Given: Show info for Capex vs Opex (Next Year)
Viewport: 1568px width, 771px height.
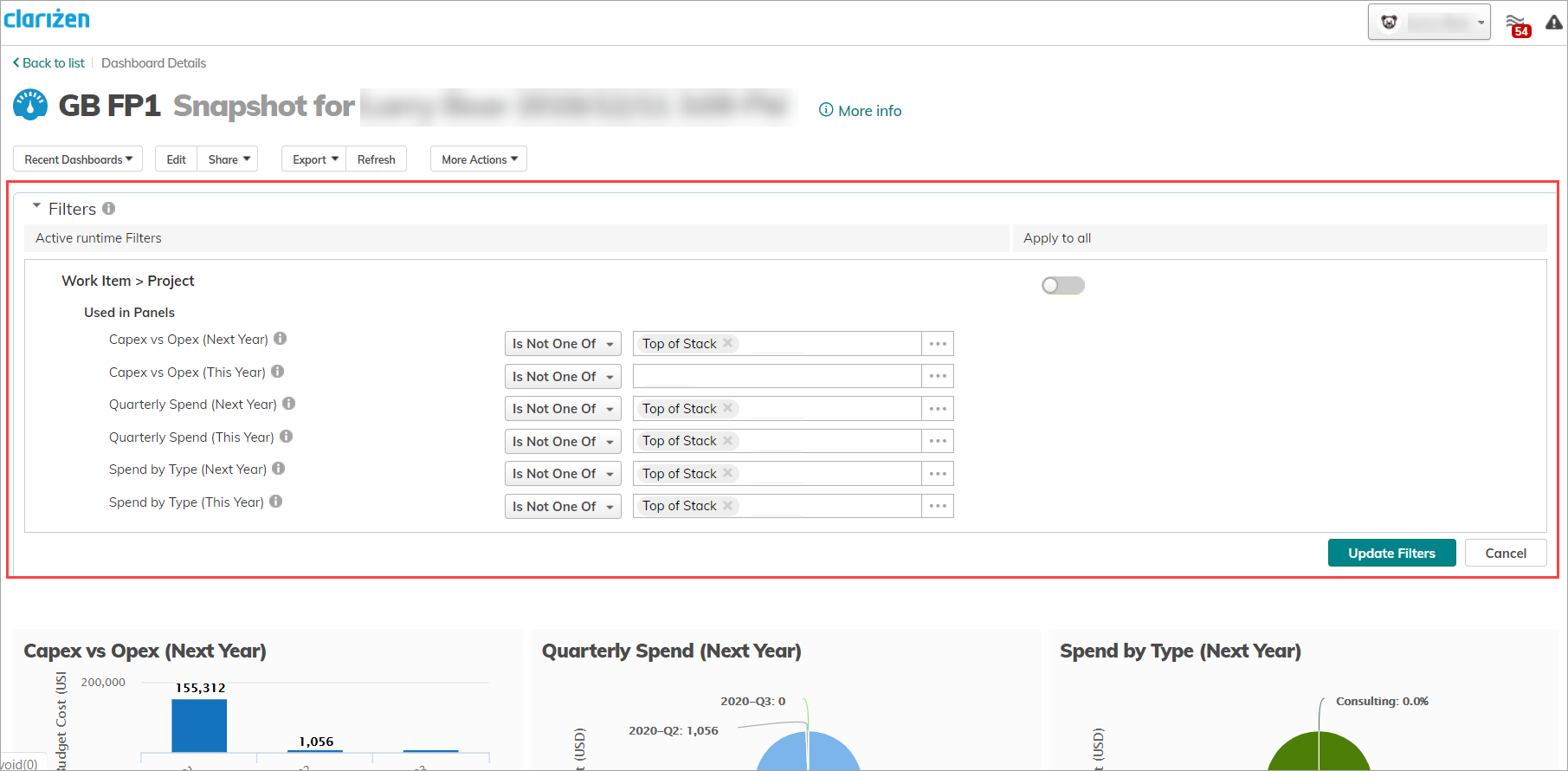Looking at the screenshot, I should point(281,339).
